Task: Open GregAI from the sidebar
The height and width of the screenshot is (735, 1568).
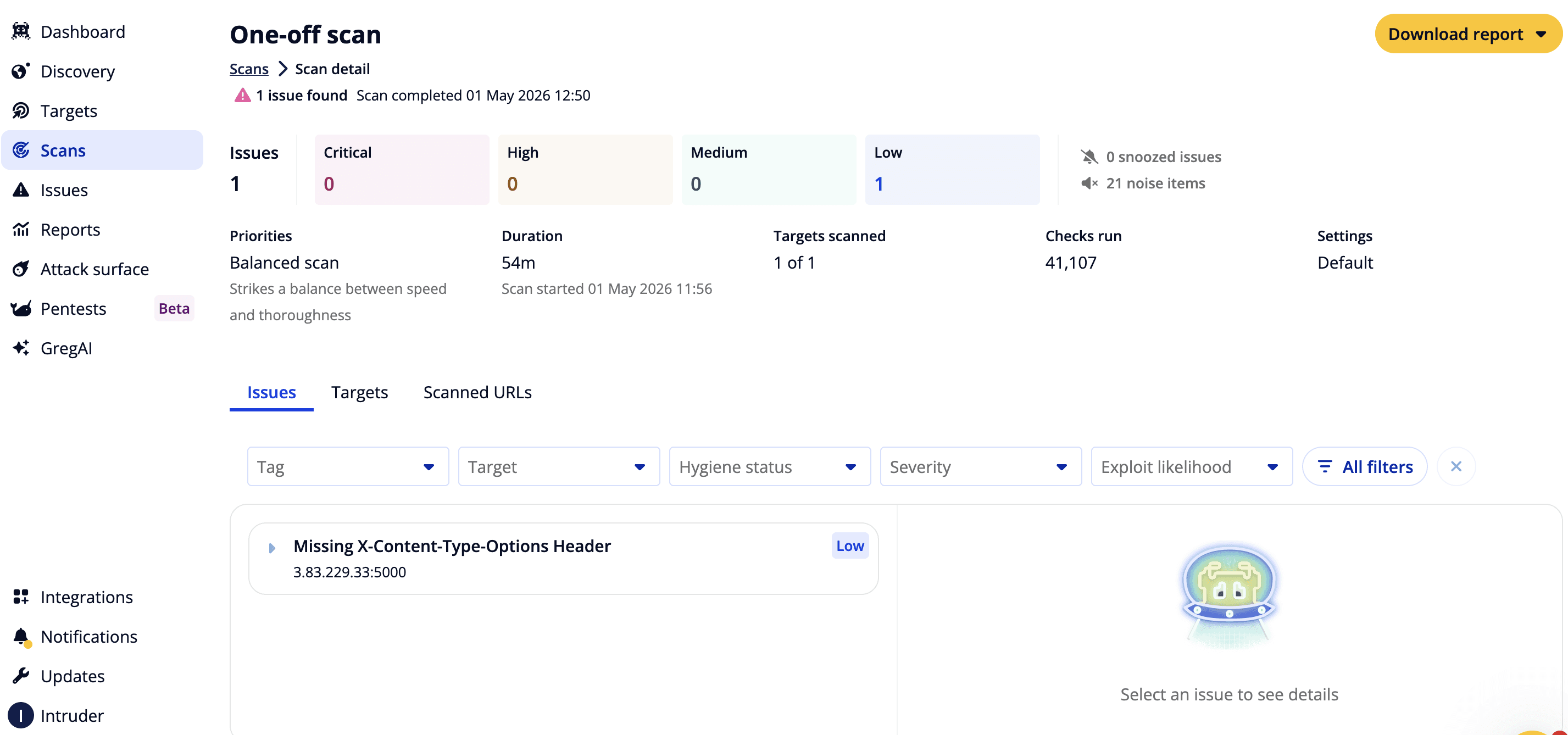Action: click(x=102, y=347)
